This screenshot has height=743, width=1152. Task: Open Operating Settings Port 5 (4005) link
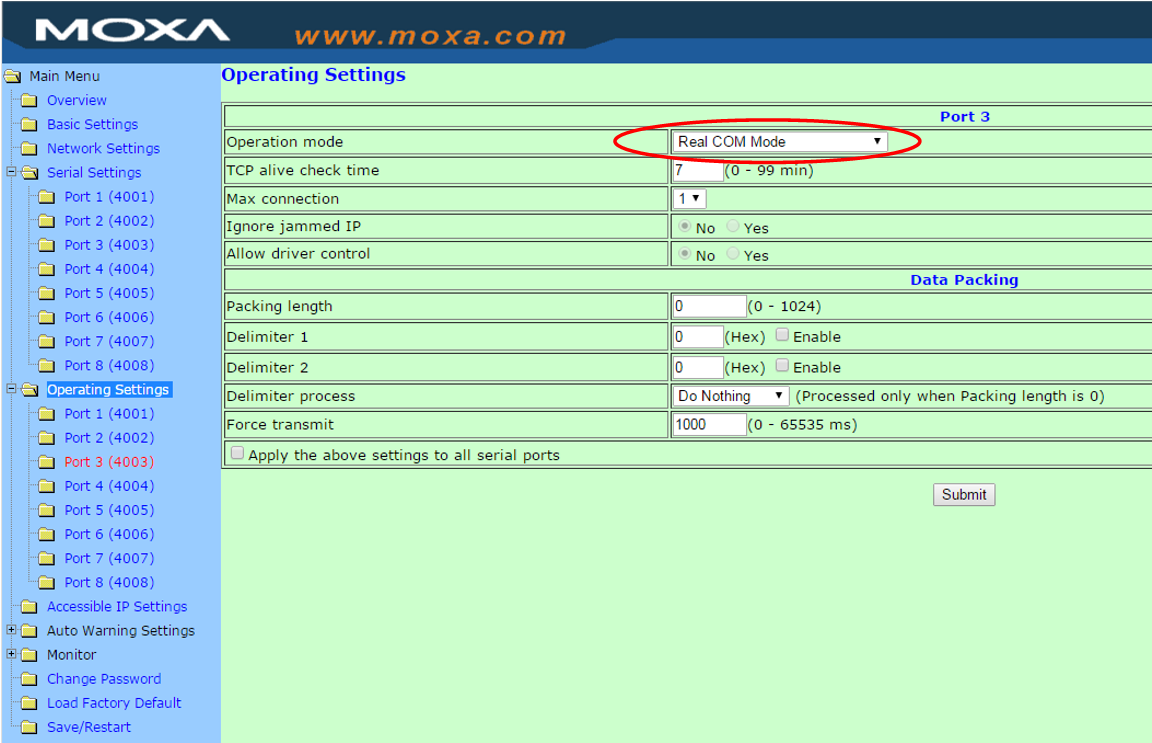click(109, 510)
